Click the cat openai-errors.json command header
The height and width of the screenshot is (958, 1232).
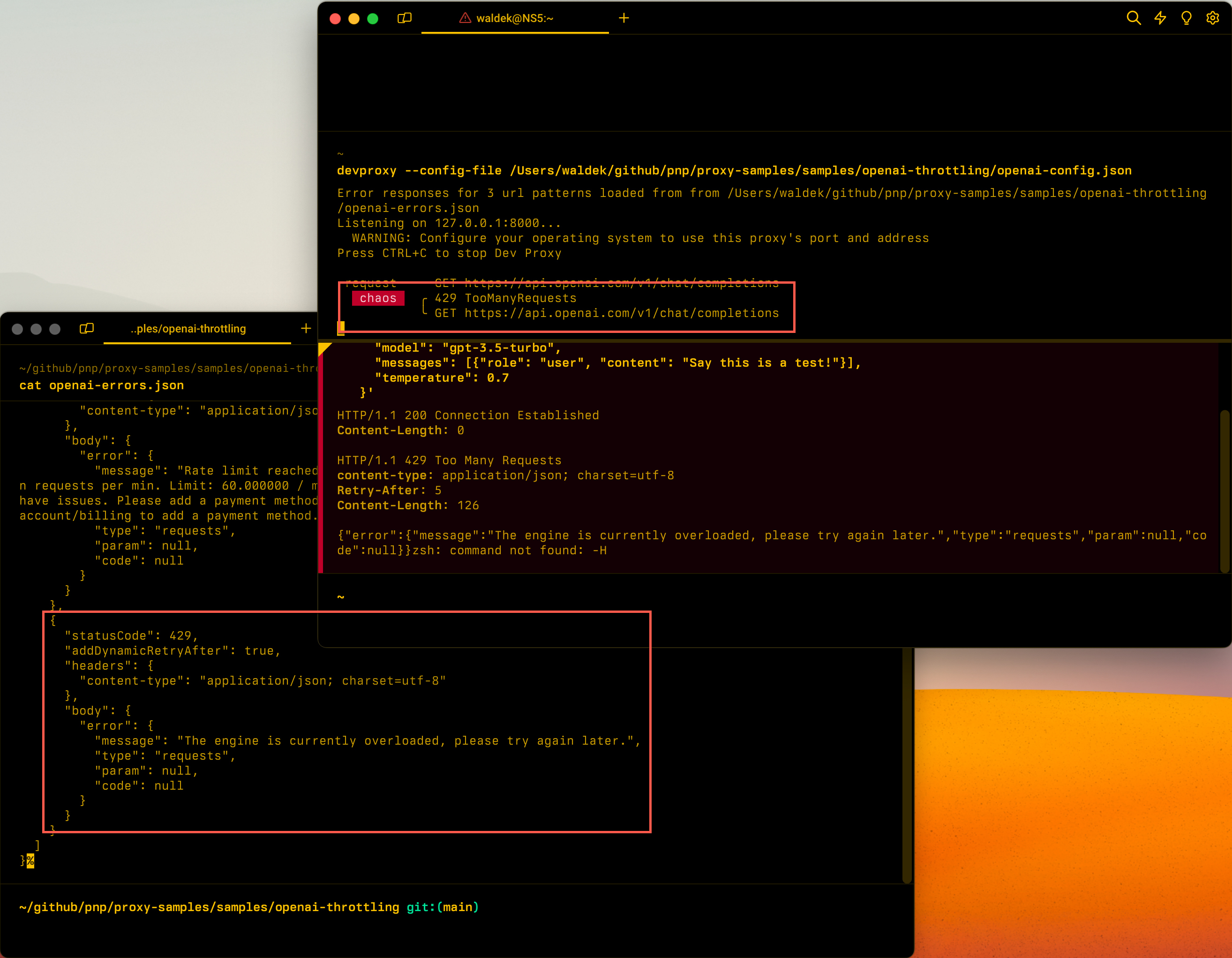coord(102,385)
